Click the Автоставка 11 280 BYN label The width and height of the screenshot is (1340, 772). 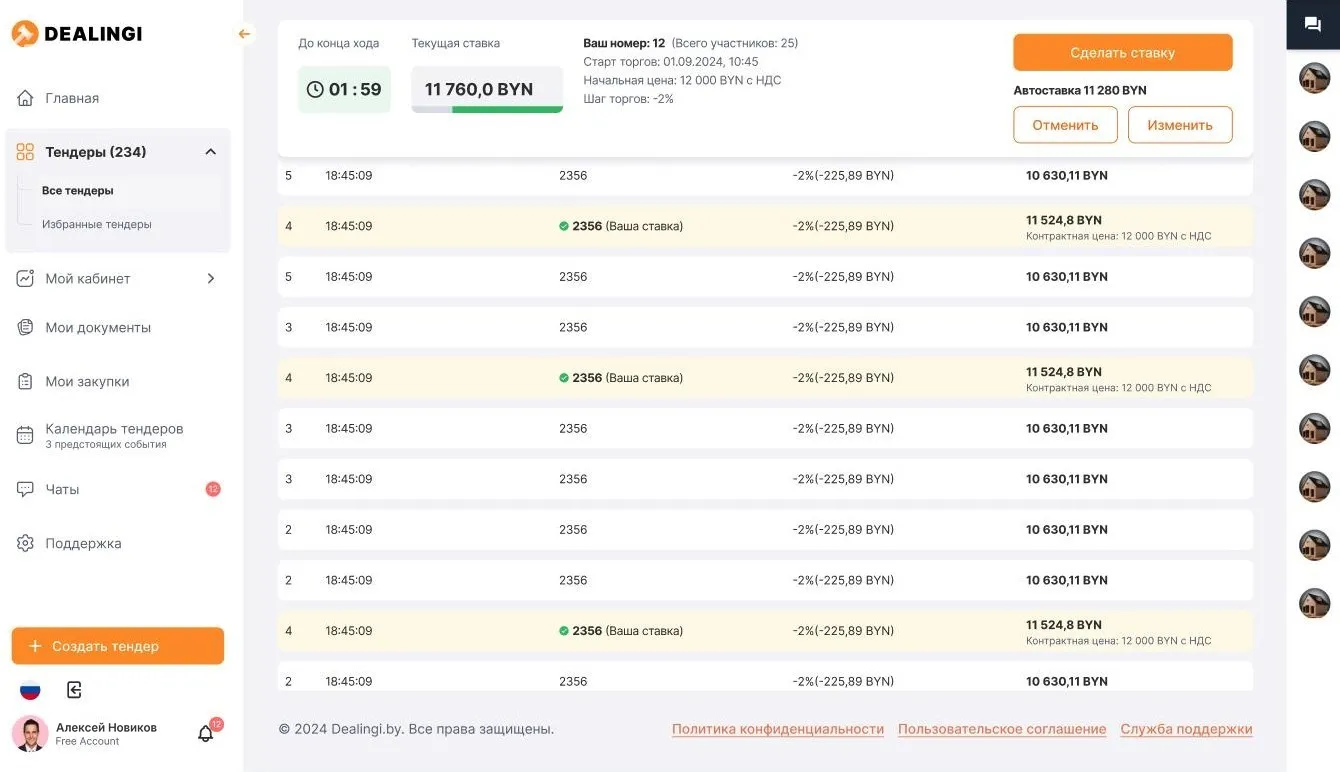click(1080, 90)
